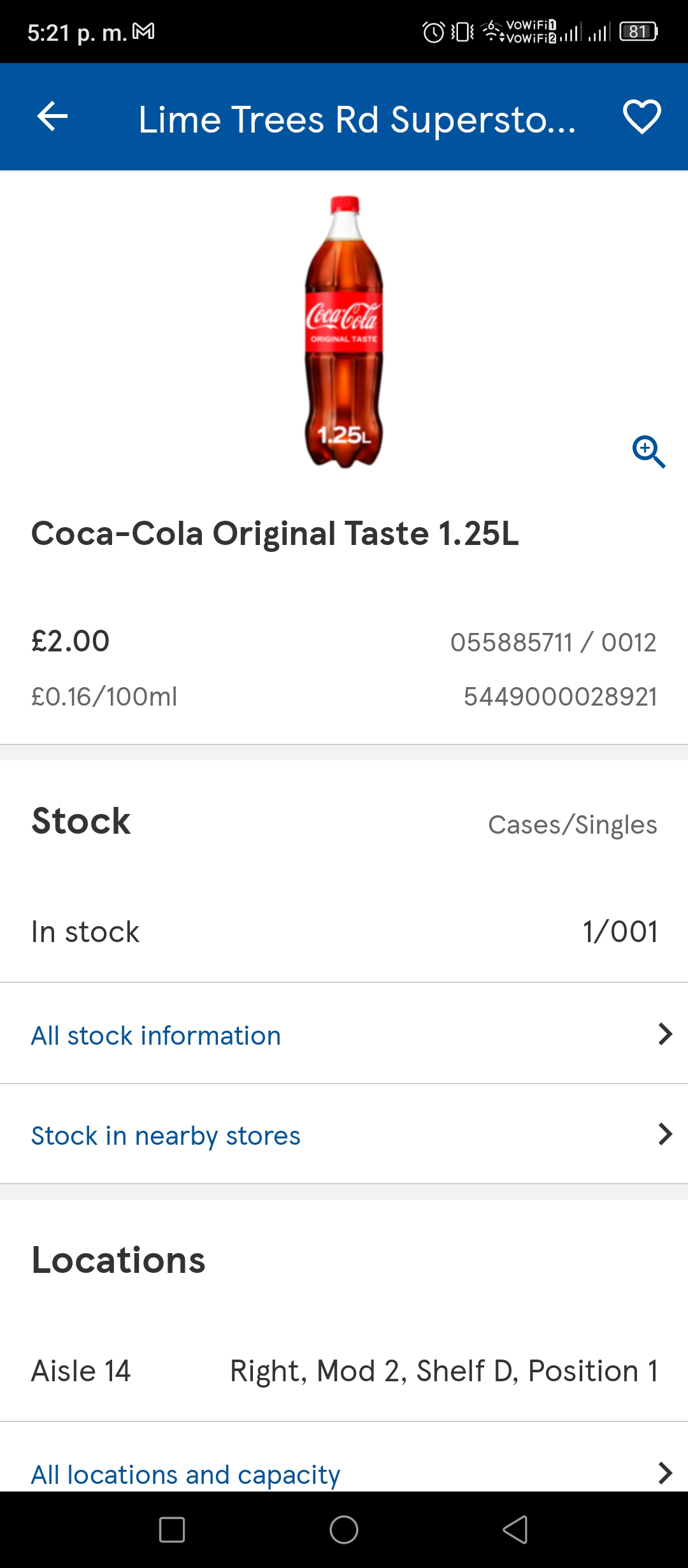
Task: Tap Android recent apps square button
Action: [172, 1530]
